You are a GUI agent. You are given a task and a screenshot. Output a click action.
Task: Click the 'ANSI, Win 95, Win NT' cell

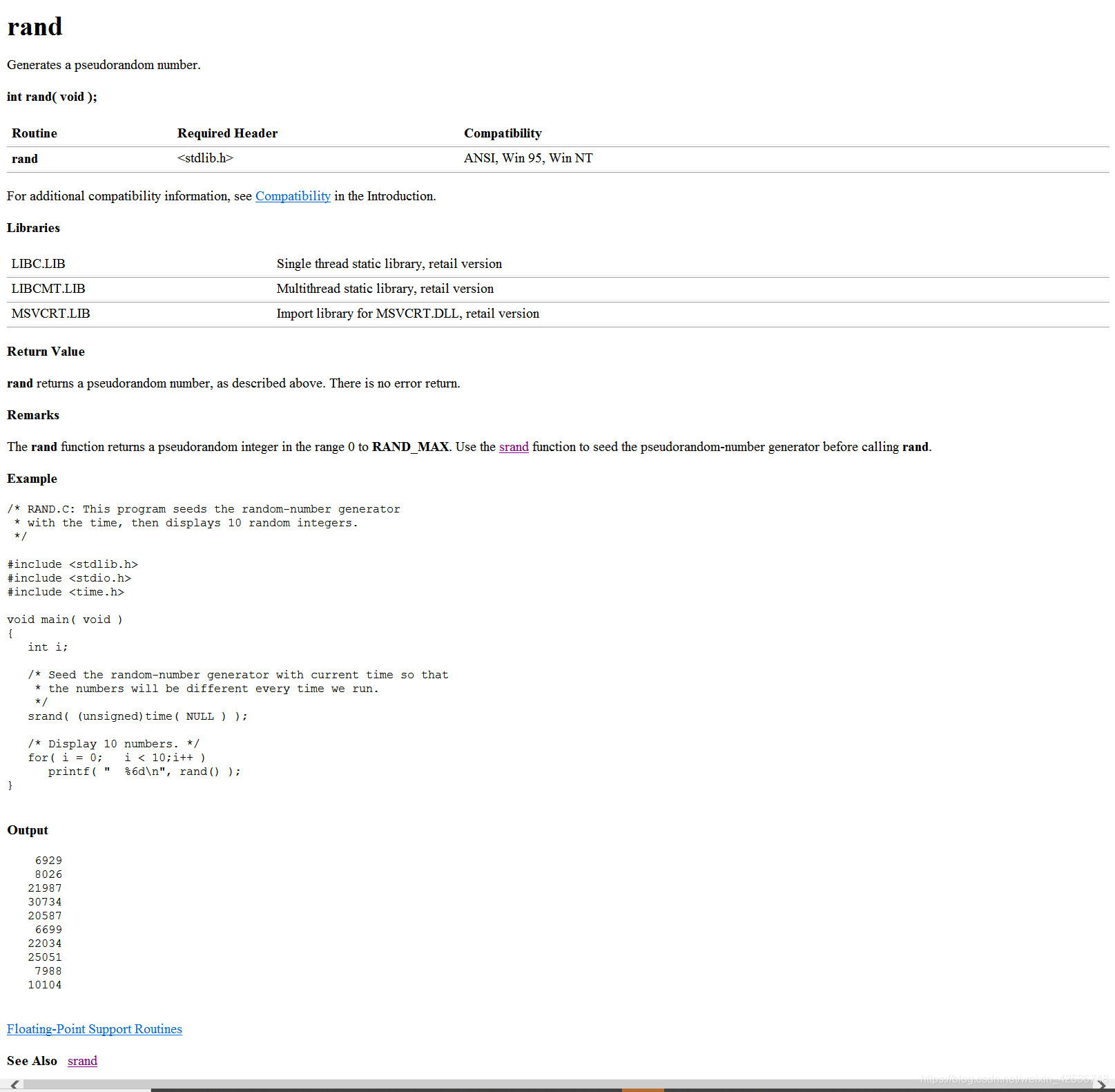coord(528,158)
